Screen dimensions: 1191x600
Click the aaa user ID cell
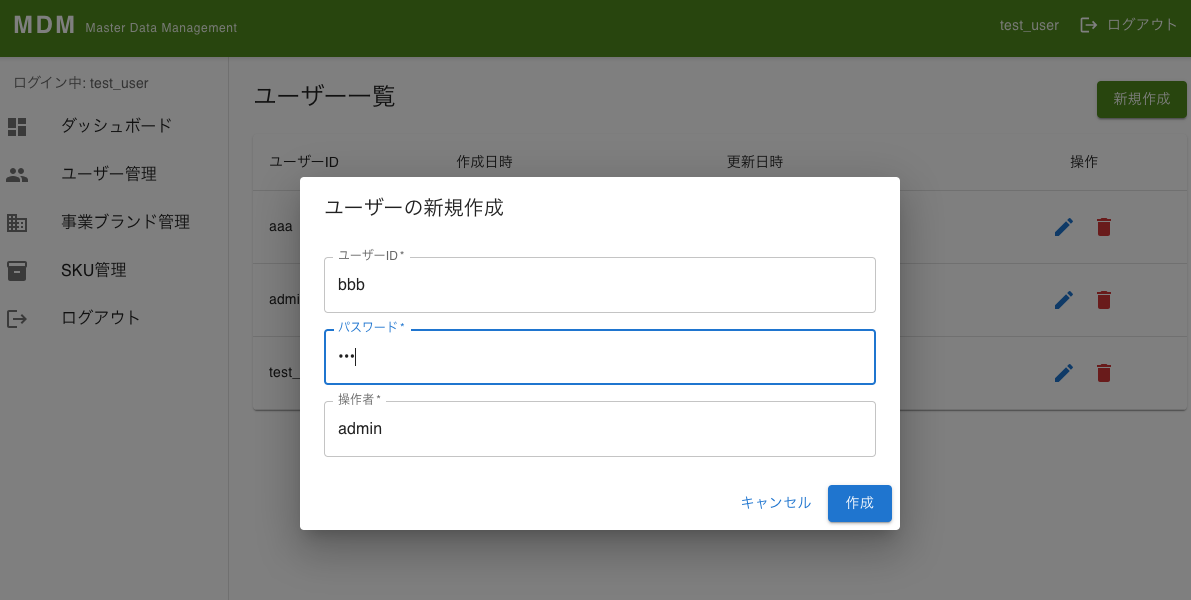click(280, 226)
